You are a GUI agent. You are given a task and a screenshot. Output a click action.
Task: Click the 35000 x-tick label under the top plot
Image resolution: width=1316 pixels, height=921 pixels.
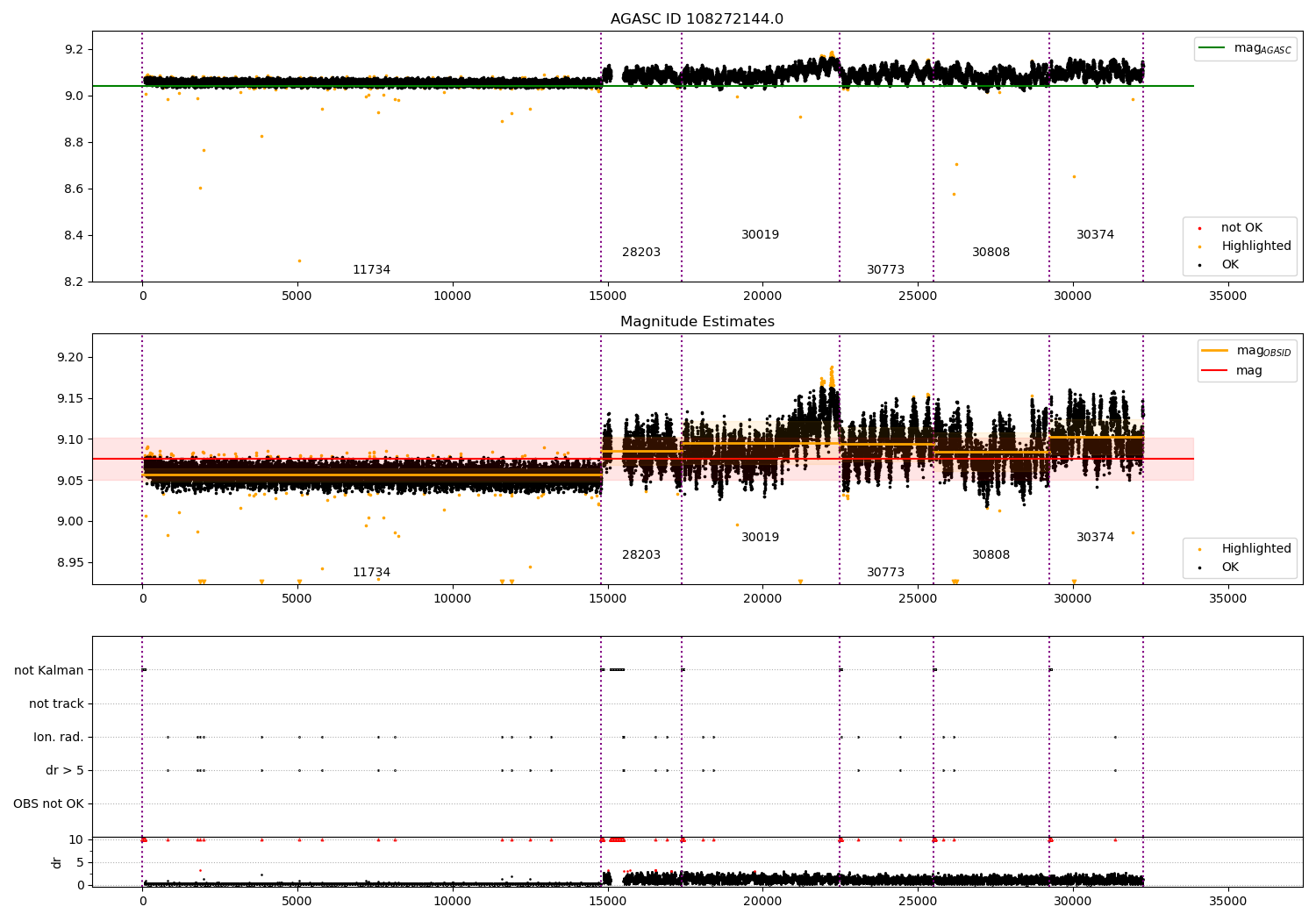(x=1227, y=296)
